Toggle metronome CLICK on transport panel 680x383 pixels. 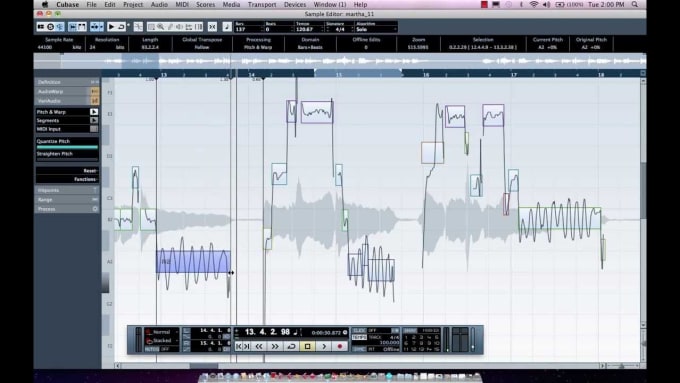(x=359, y=331)
